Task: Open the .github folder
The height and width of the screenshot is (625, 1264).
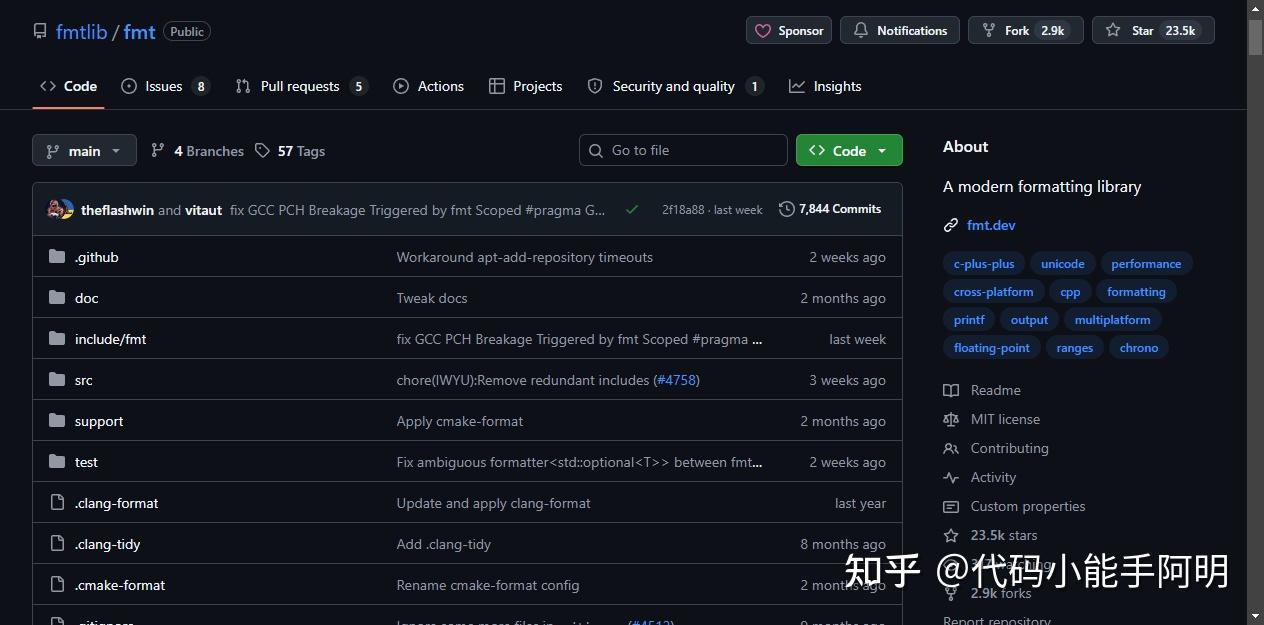Action: [97, 257]
